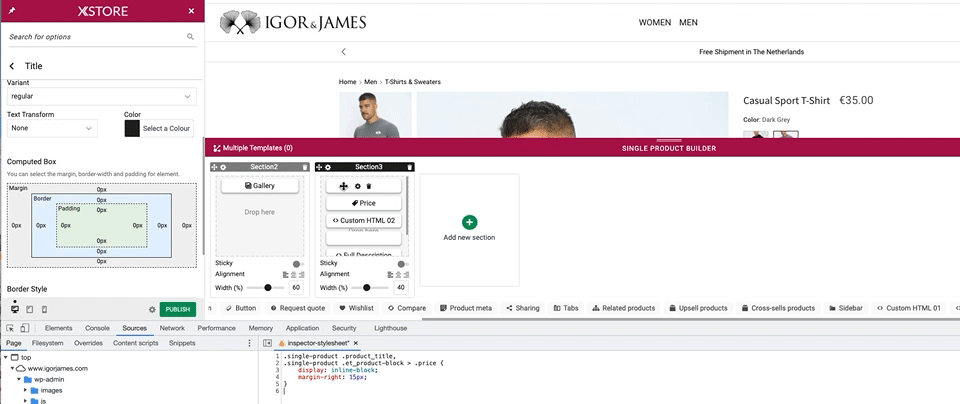Viewport: 960px width, 404px height.
Task: Click the Wishlist element chip
Action: coord(356,308)
